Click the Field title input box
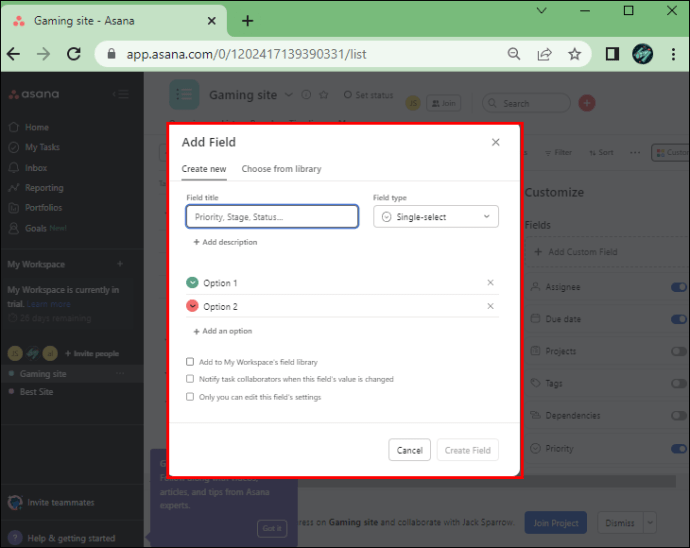690x548 pixels. click(272, 217)
